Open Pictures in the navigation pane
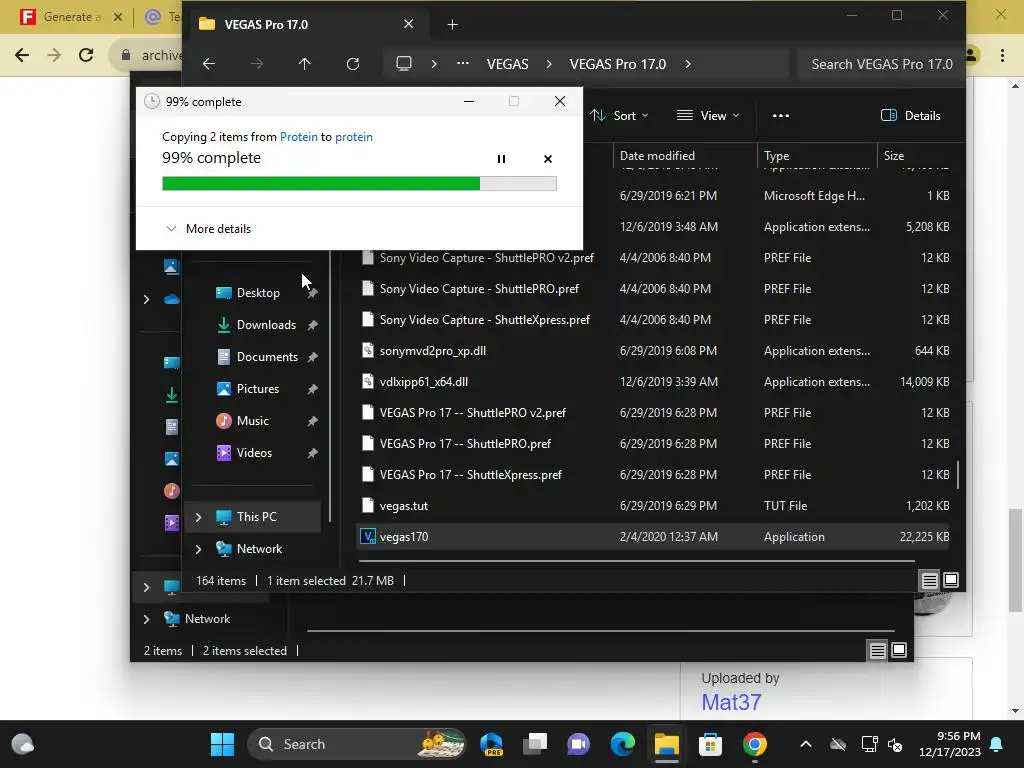 pos(257,389)
